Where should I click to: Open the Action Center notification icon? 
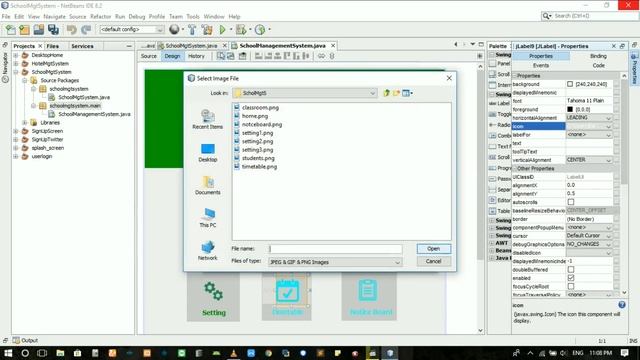pos(624,353)
